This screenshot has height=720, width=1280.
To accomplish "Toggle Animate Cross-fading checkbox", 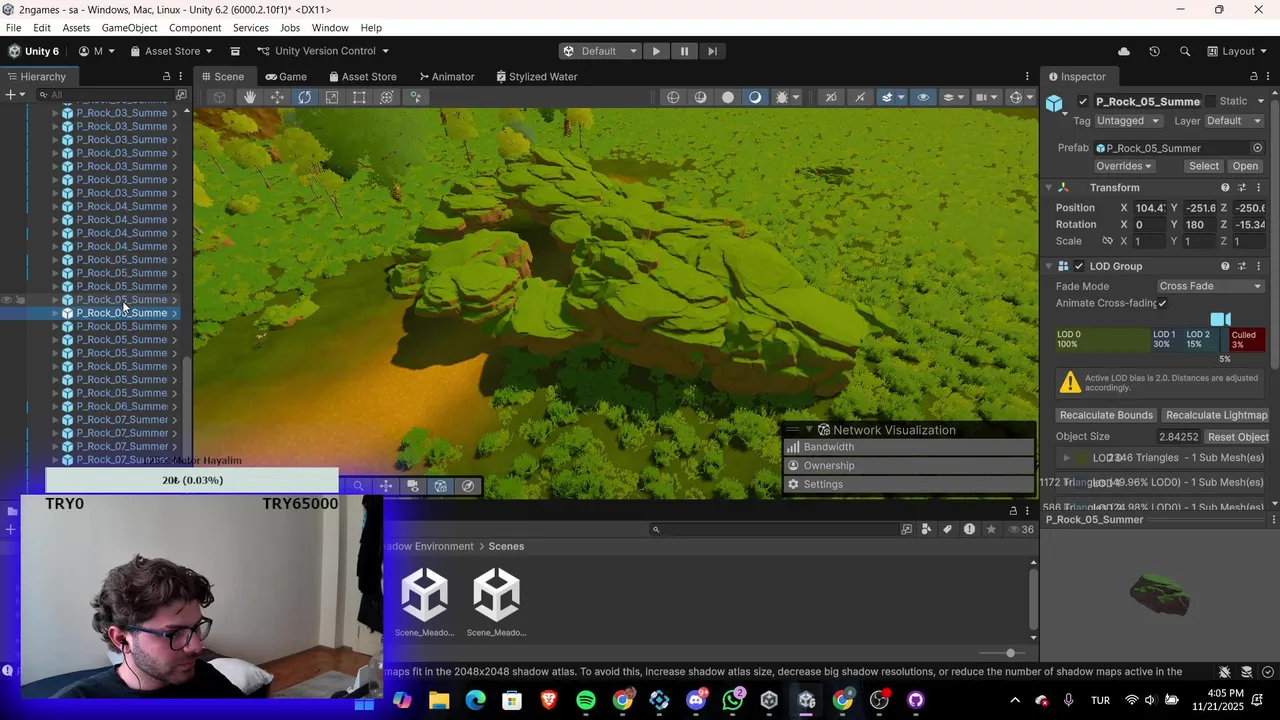I will click(x=1162, y=303).
